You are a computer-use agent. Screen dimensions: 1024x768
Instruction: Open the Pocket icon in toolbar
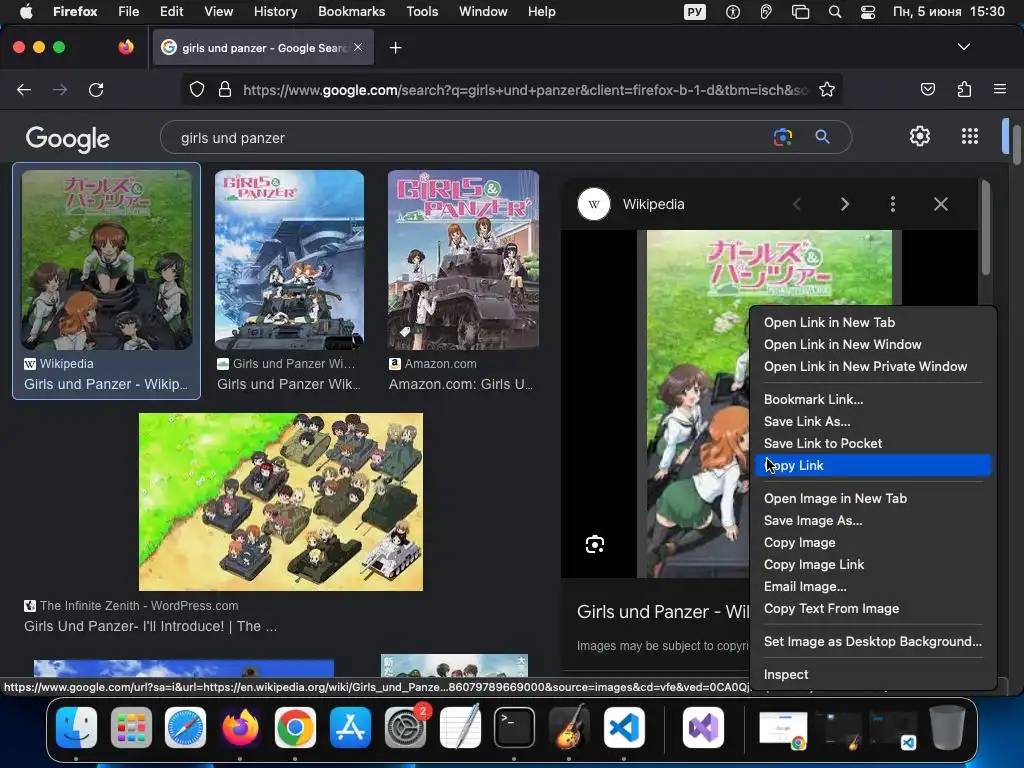(927, 89)
